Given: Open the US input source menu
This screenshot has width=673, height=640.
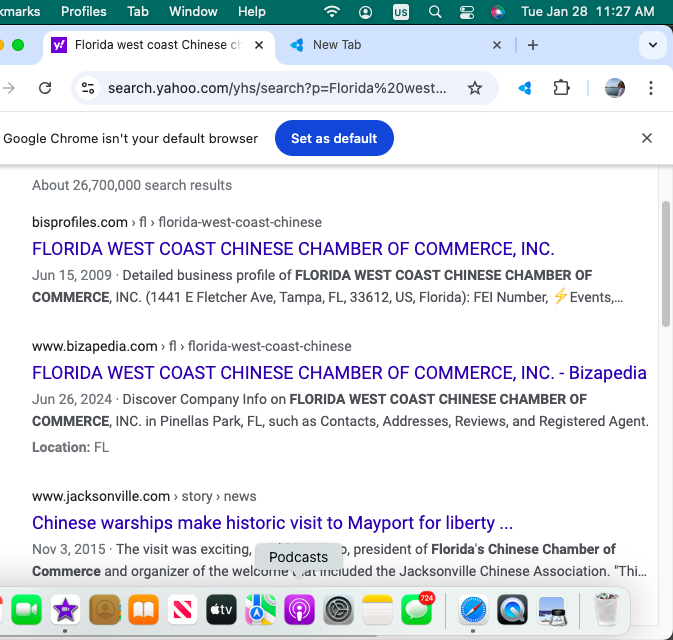Looking at the screenshot, I should pyautogui.click(x=400, y=12).
